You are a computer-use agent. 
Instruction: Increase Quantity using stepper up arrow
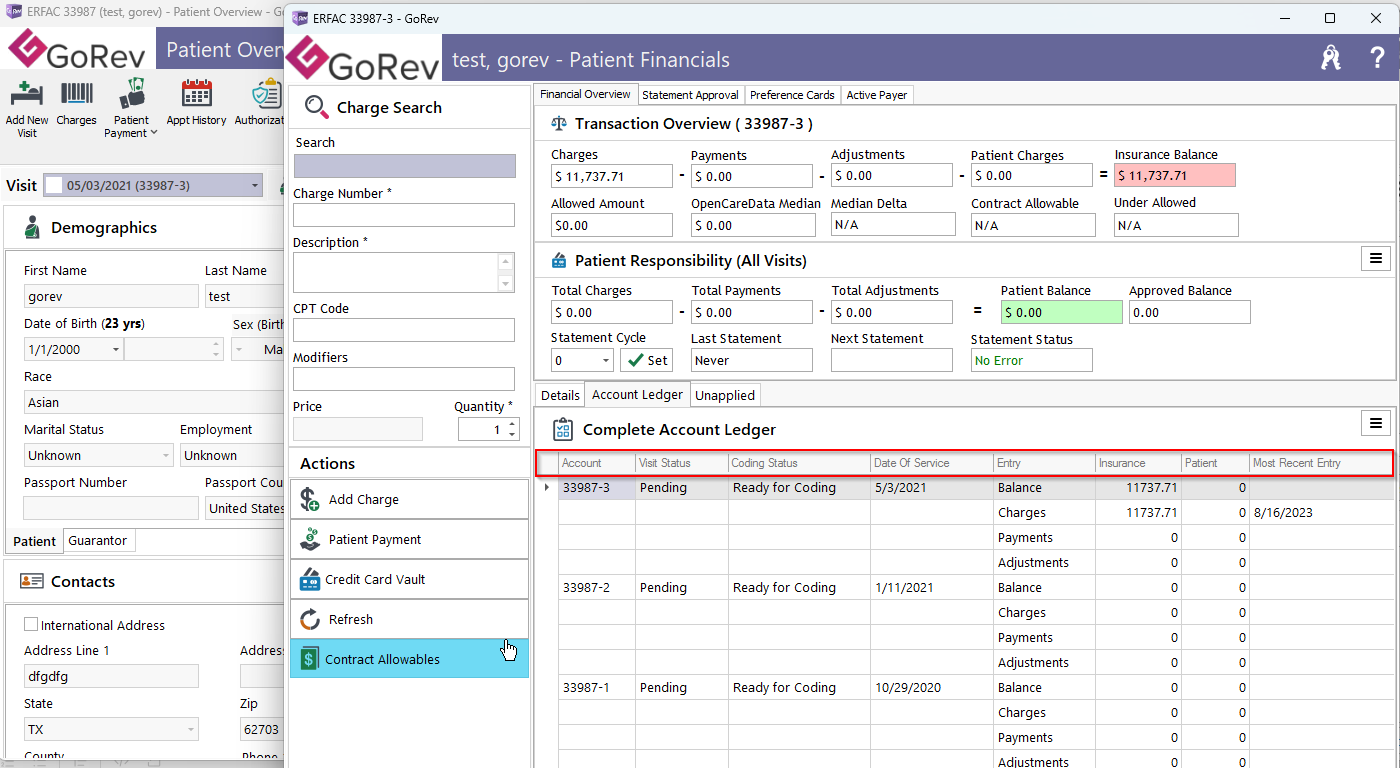click(x=513, y=424)
